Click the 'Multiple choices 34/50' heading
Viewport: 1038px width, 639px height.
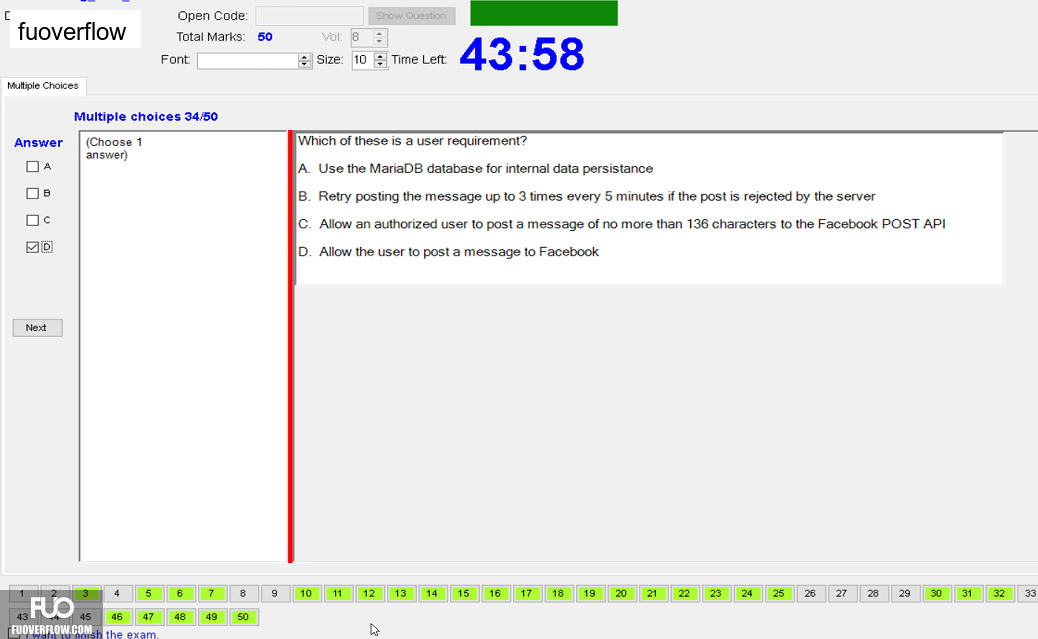click(x=146, y=117)
